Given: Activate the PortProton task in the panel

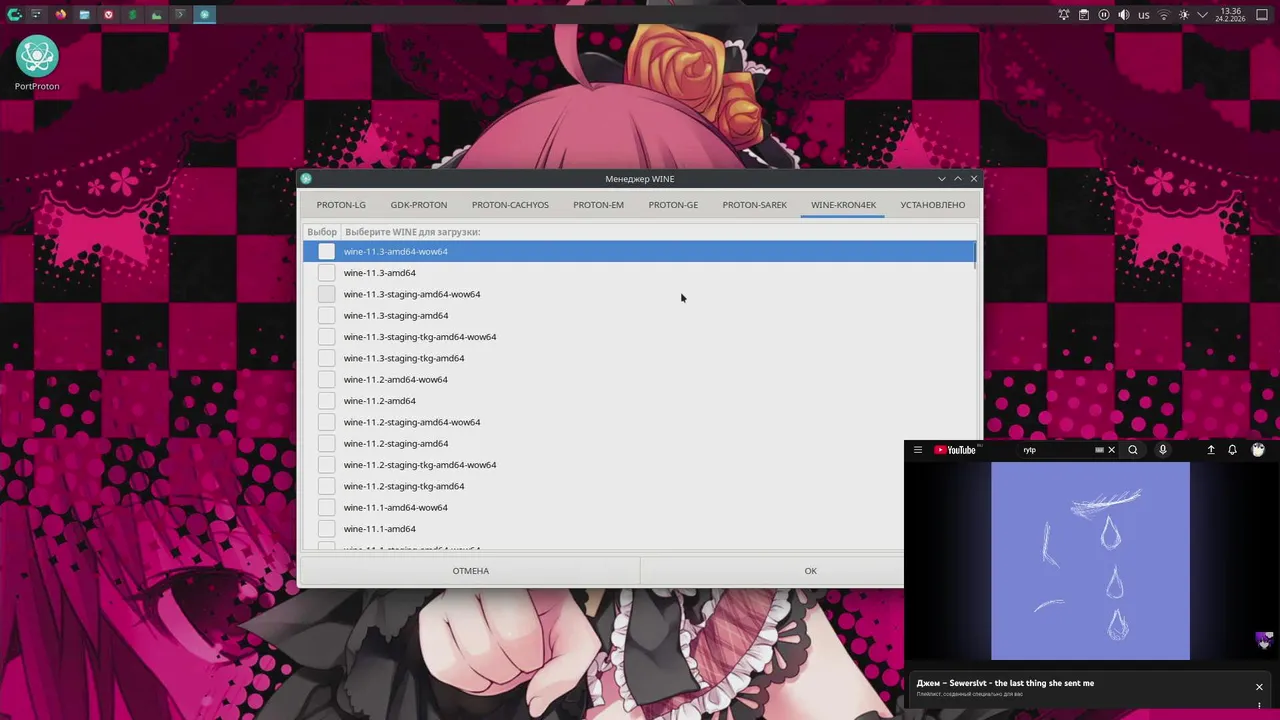Looking at the screenshot, I should (204, 15).
